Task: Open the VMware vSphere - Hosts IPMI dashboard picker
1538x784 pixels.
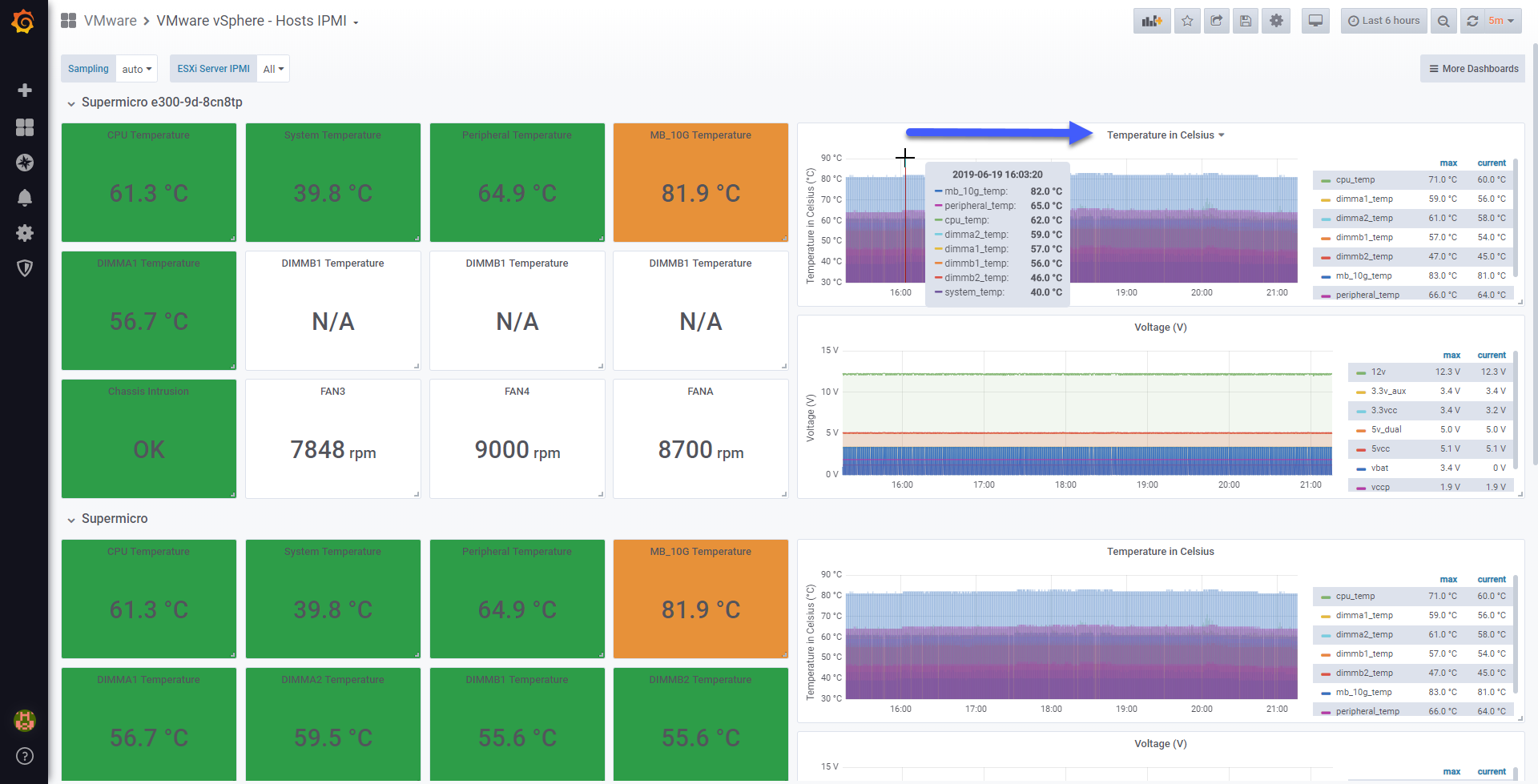Action: pyautogui.click(x=257, y=21)
